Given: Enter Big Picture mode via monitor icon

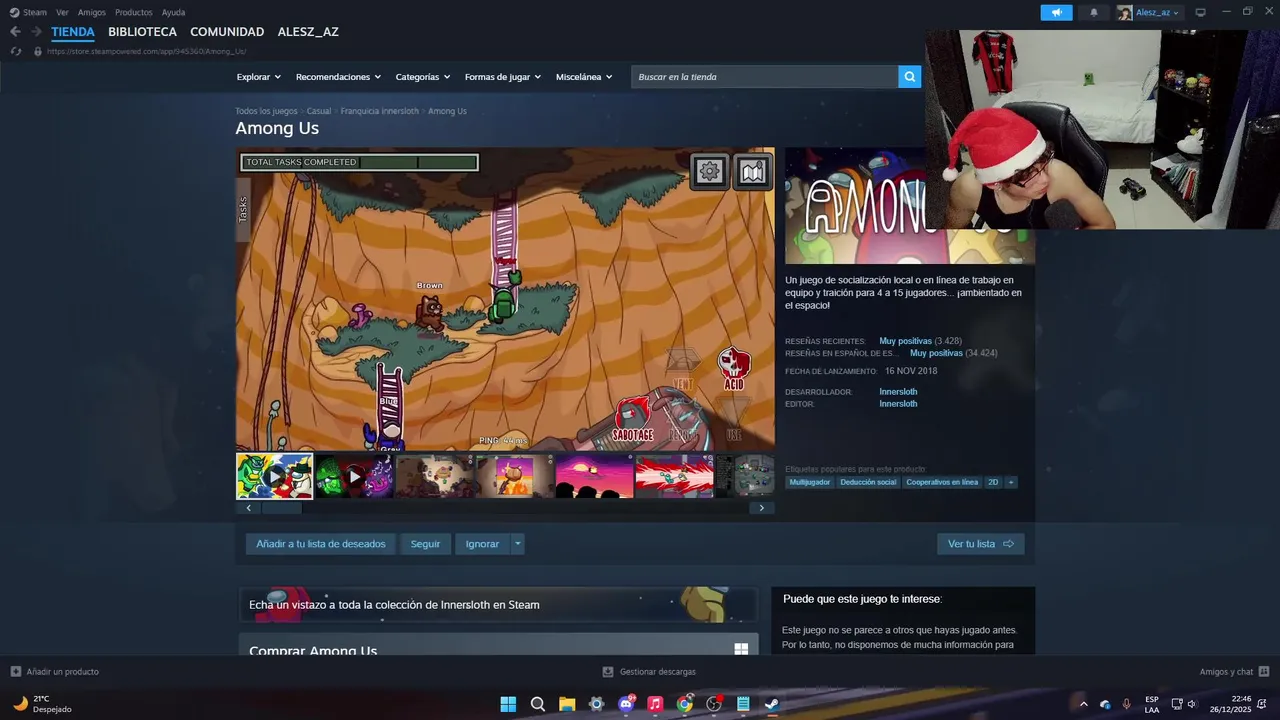Looking at the screenshot, I should pos(1201,12).
